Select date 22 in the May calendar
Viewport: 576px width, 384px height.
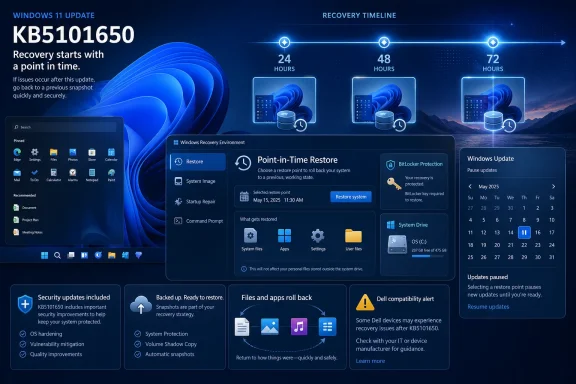524,245
